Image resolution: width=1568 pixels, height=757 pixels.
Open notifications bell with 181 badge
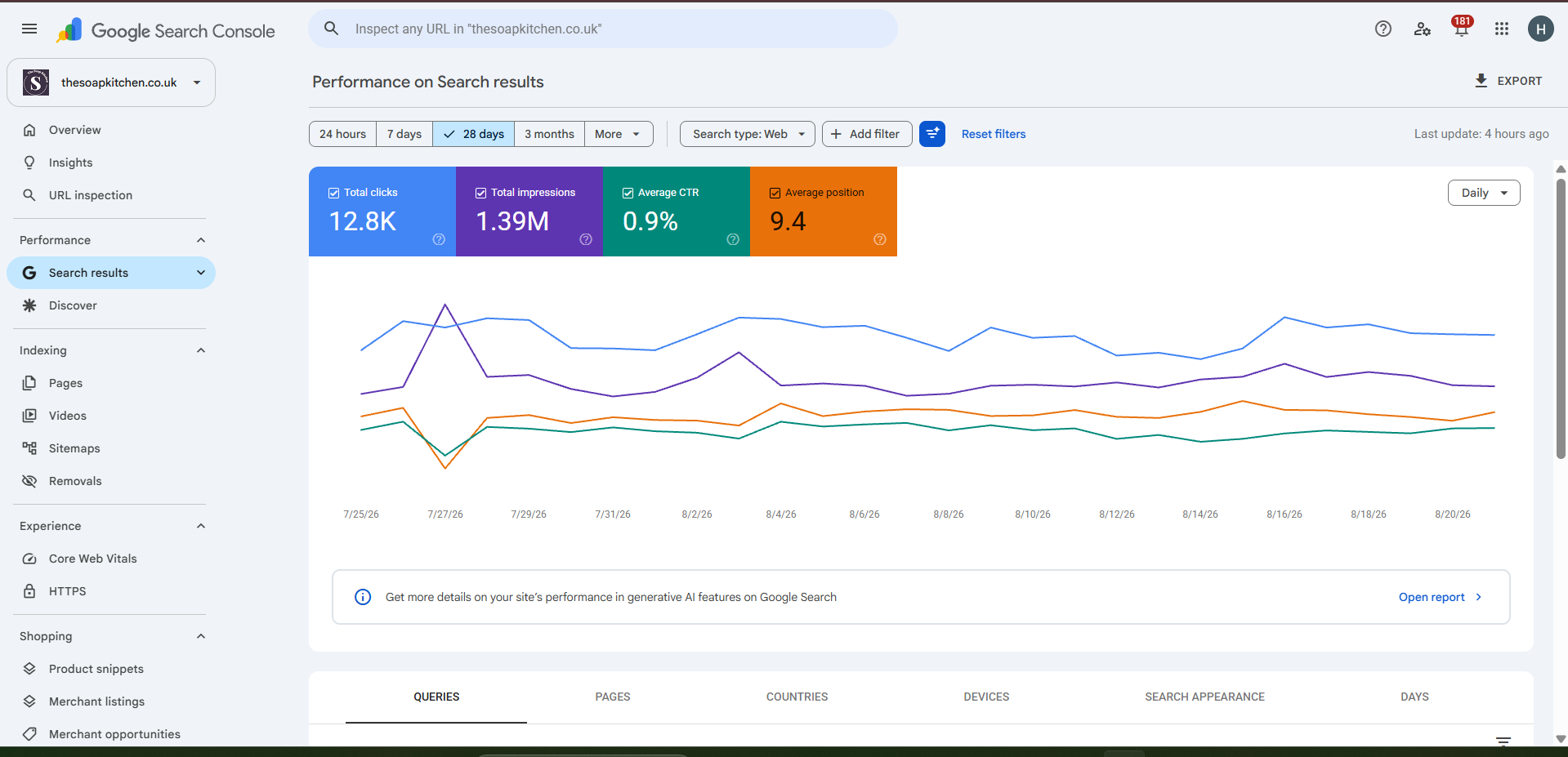click(1461, 27)
